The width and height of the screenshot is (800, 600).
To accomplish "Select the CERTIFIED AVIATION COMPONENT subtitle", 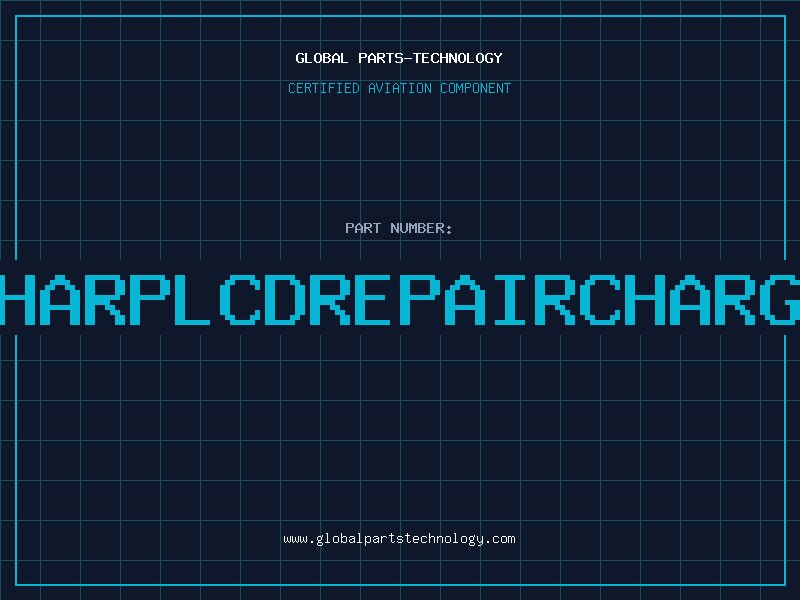I will (399, 88).
